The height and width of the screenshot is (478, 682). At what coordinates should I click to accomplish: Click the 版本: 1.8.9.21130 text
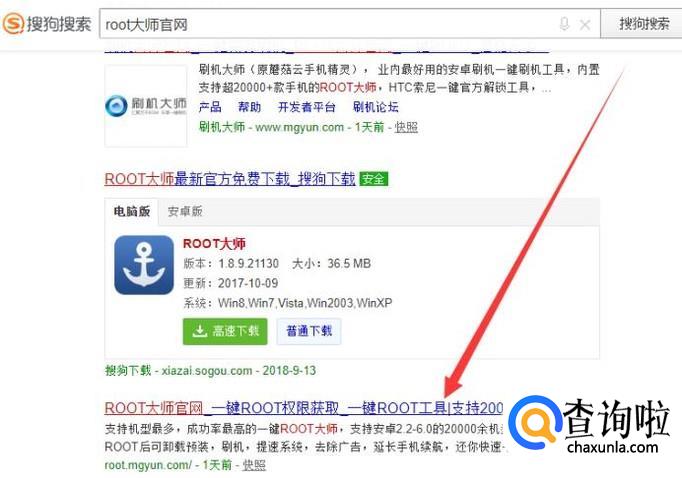231,264
